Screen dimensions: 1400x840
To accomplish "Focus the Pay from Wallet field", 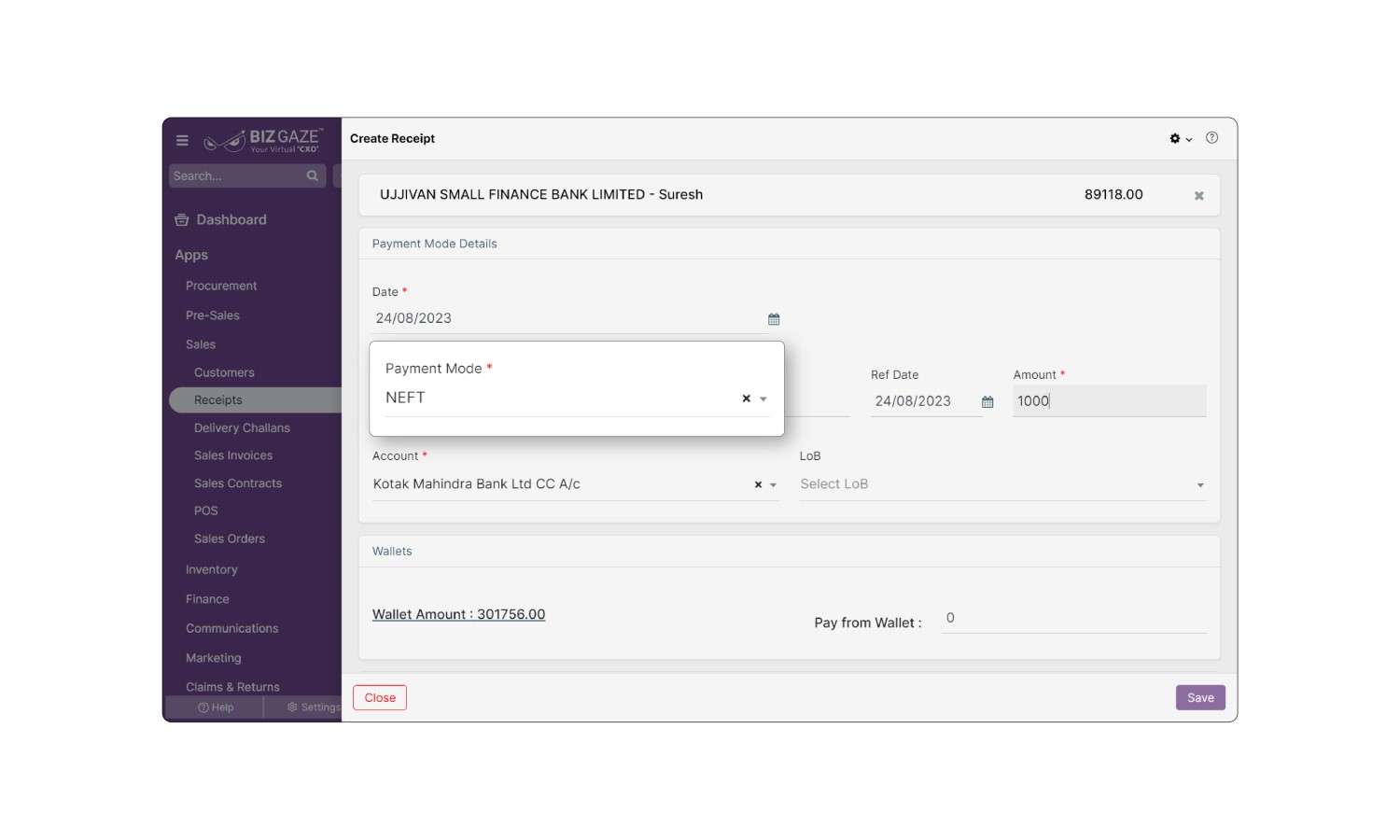I will click(x=1073, y=618).
